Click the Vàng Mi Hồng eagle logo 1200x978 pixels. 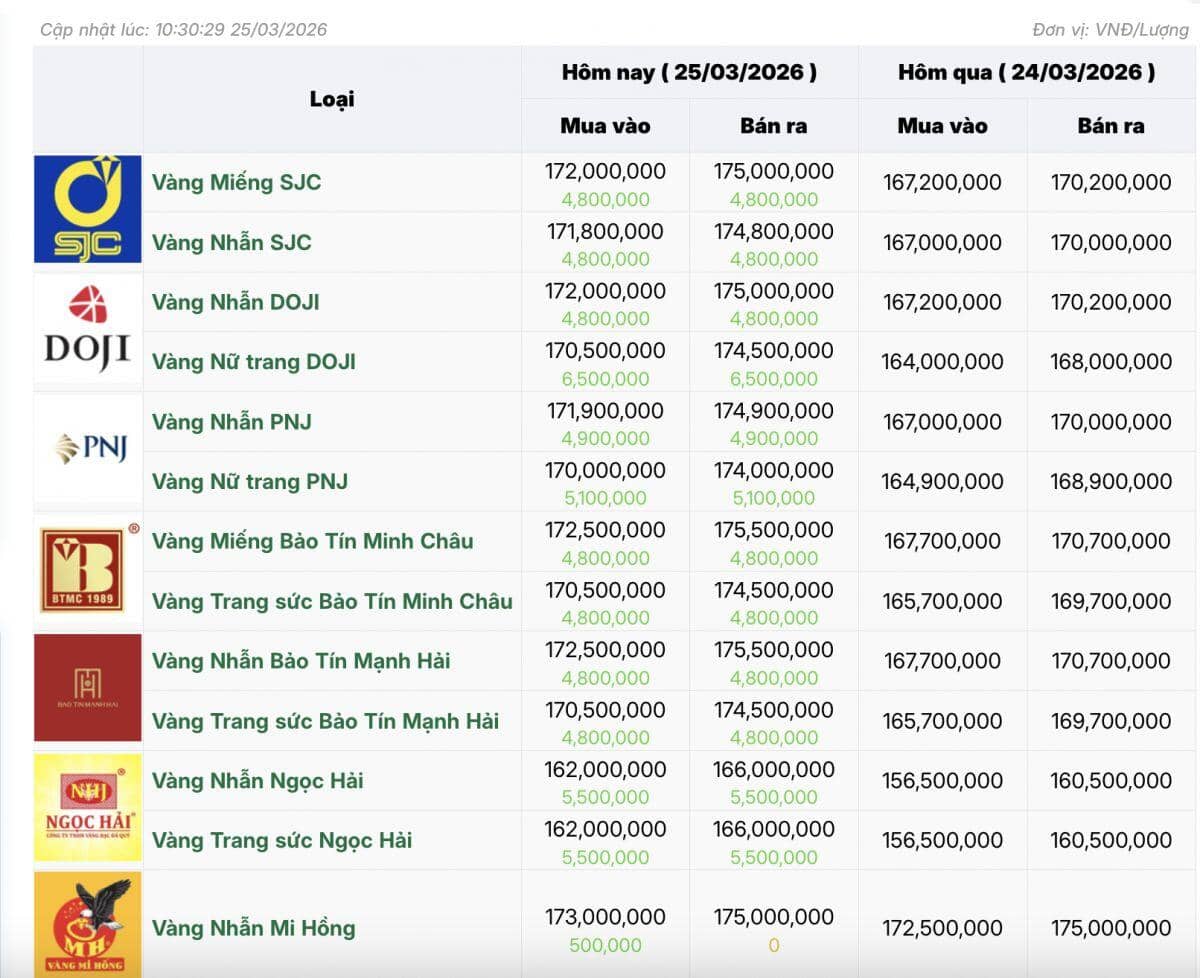[88, 925]
